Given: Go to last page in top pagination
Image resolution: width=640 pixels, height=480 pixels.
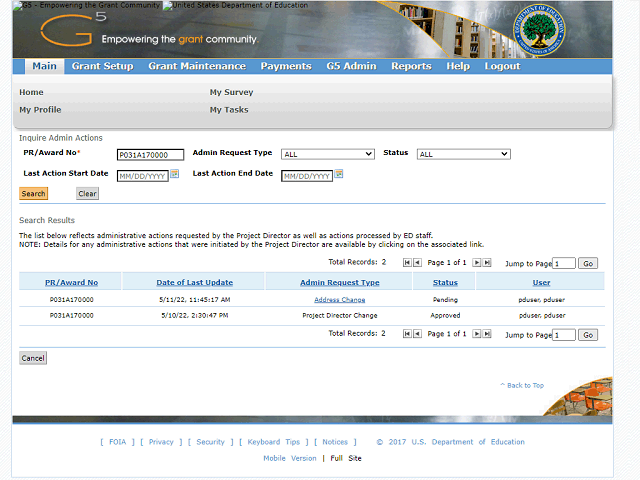Looking at the screenshot, I should (487, 262).
